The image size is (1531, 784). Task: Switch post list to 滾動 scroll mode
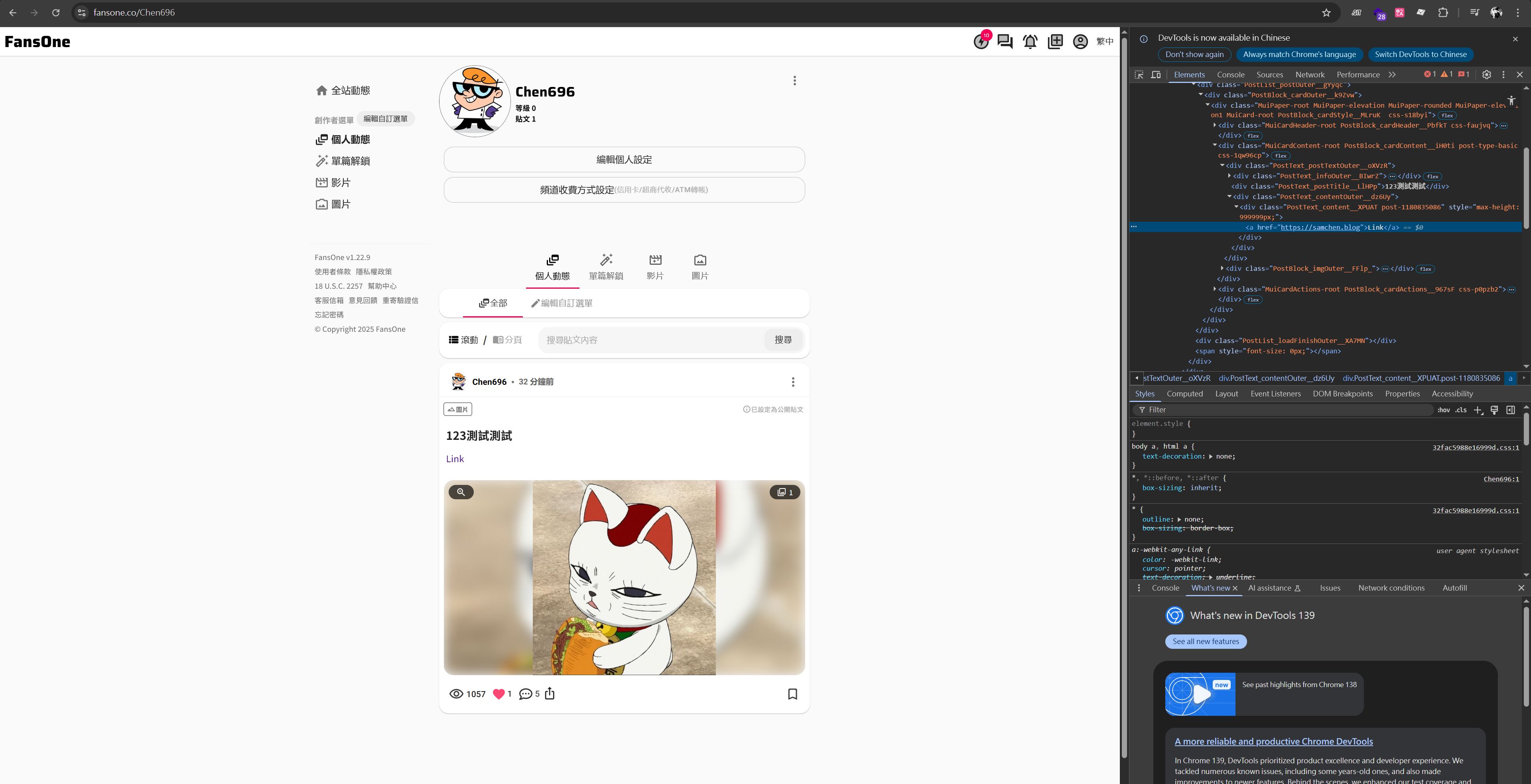coord(463,340)
